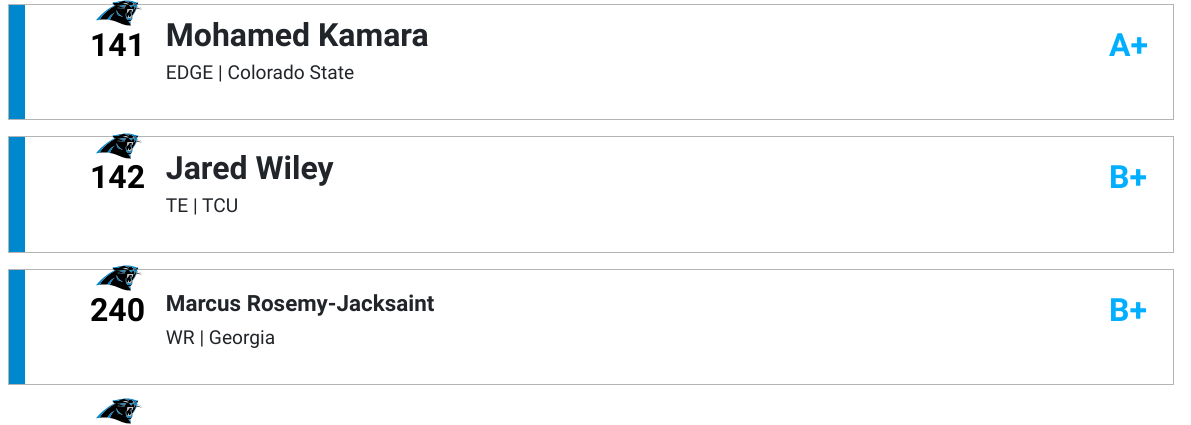Screen dimensions: 1191x425
Task: Select B+ grade for Marcus Rosemy-Jacksaint
Action: pyautogui.click(x=1128, y=310)
